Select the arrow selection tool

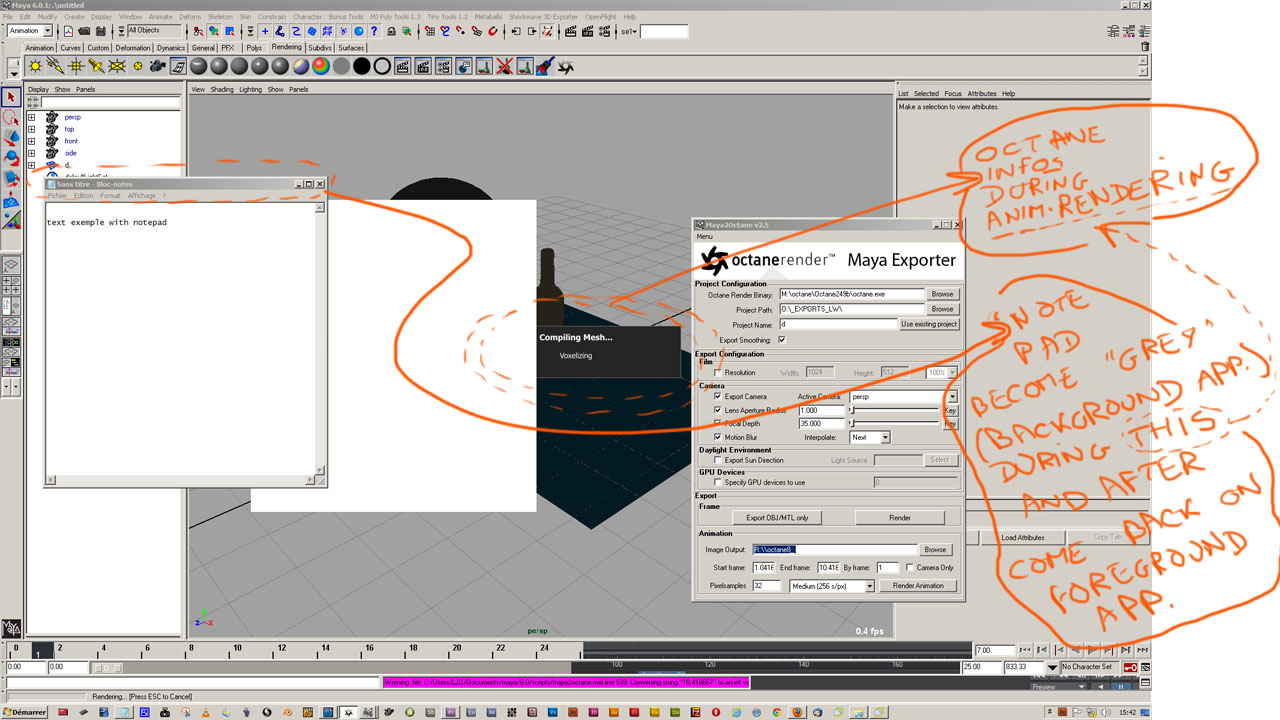pyautogui.click(x=11, y=97)
